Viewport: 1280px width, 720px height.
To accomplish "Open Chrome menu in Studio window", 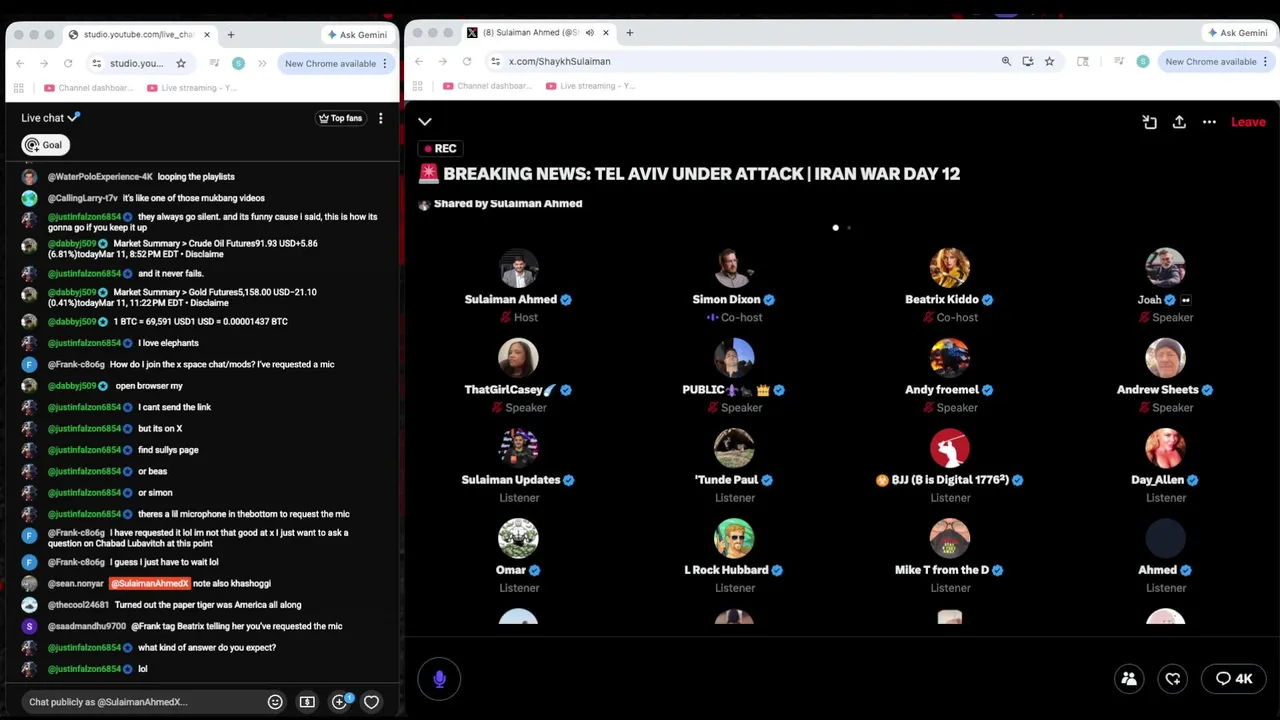I will 384,63.
